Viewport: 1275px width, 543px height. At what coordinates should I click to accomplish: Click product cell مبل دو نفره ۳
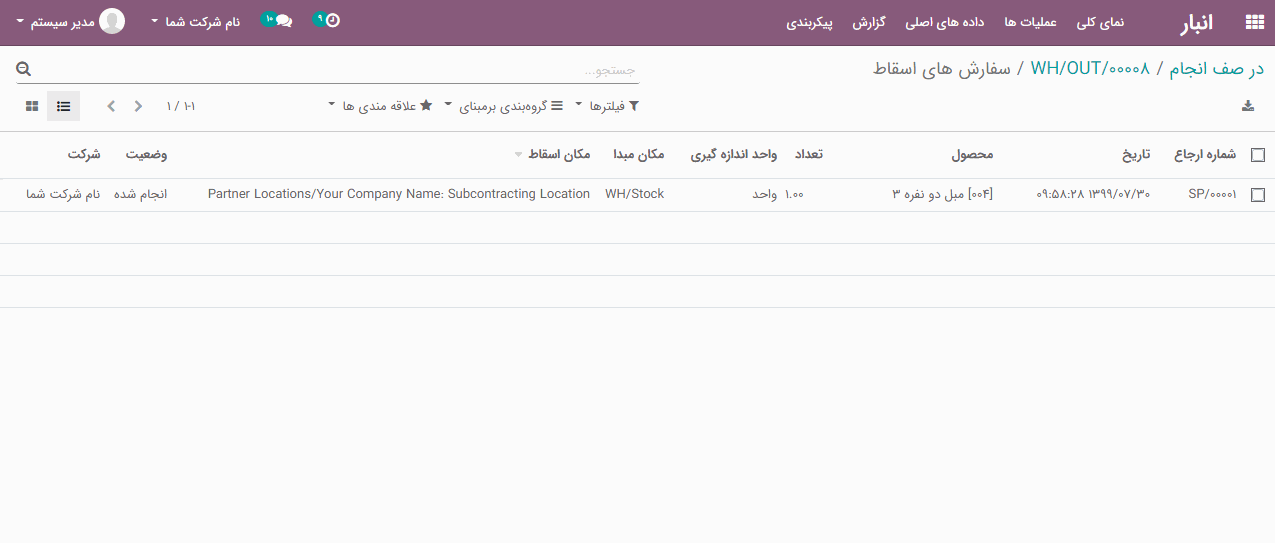pyautogui.click(x=942, y=194)
